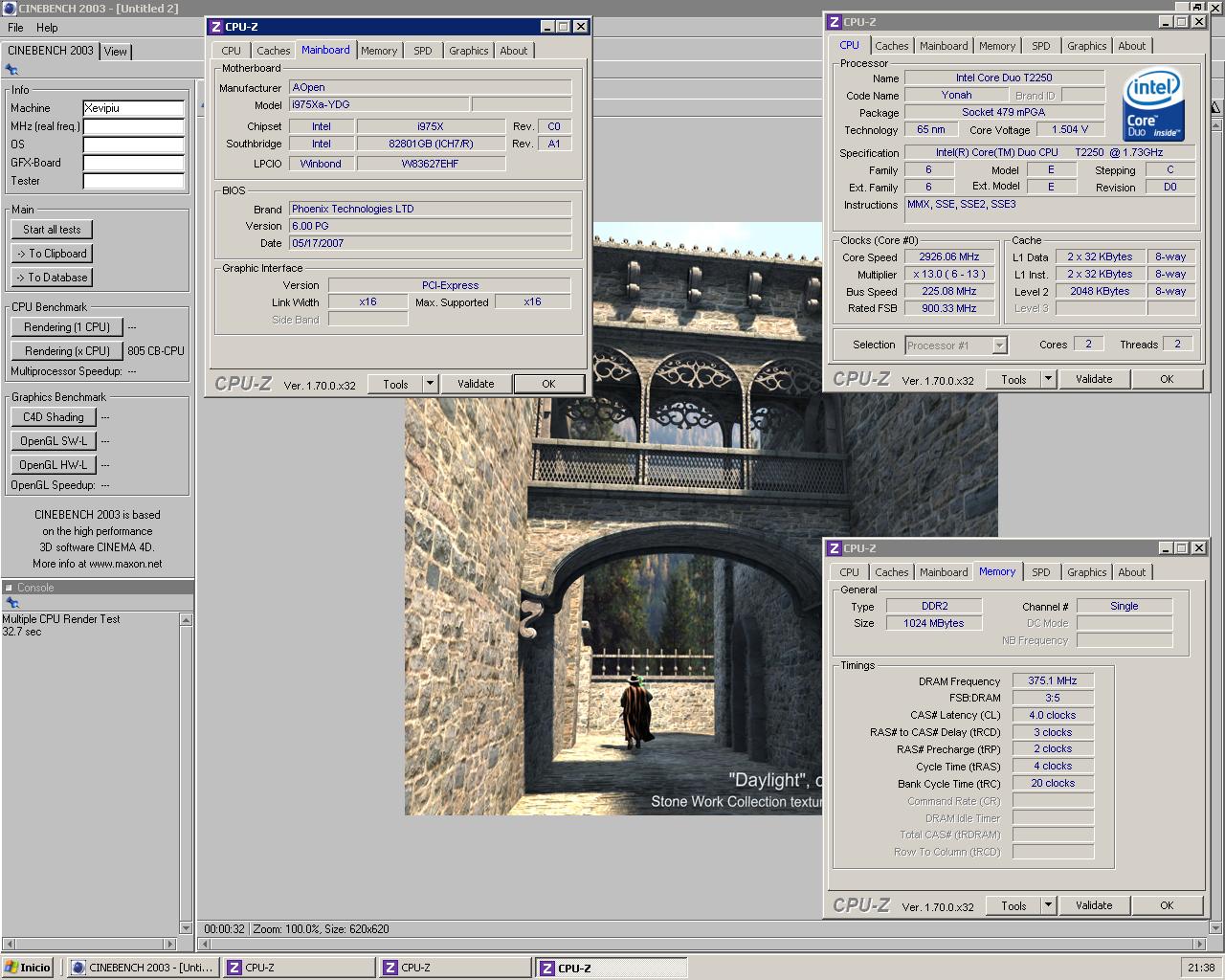Activate the second CPU-Z taskbar button

pos(455,968)
